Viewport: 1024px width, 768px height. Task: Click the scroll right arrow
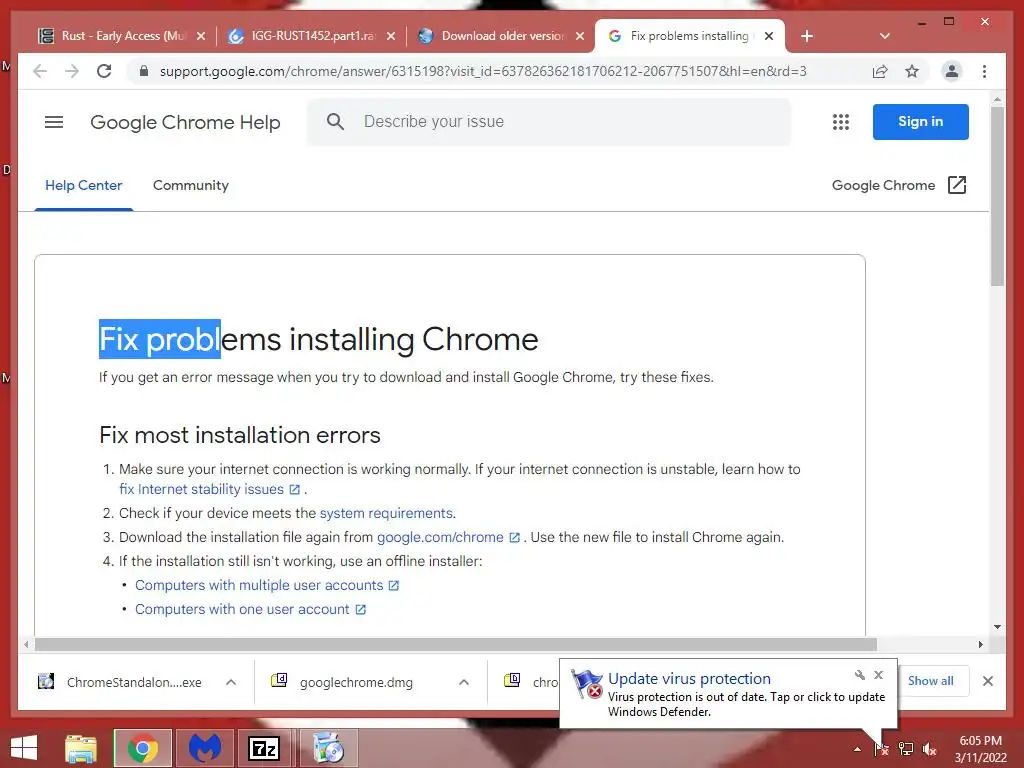pyautogui.click(x=980, y=645)
